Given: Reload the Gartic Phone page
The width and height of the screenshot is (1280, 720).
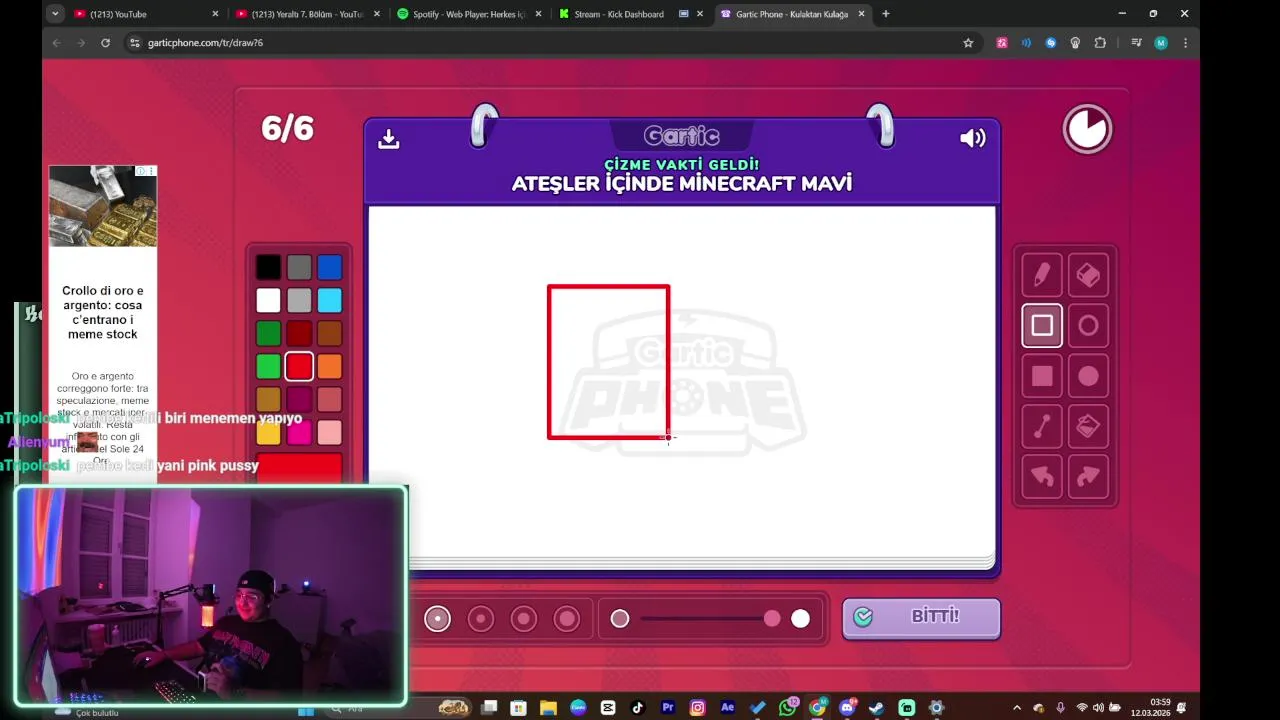Looking at the screenshot, I should (x=105, y=43).
